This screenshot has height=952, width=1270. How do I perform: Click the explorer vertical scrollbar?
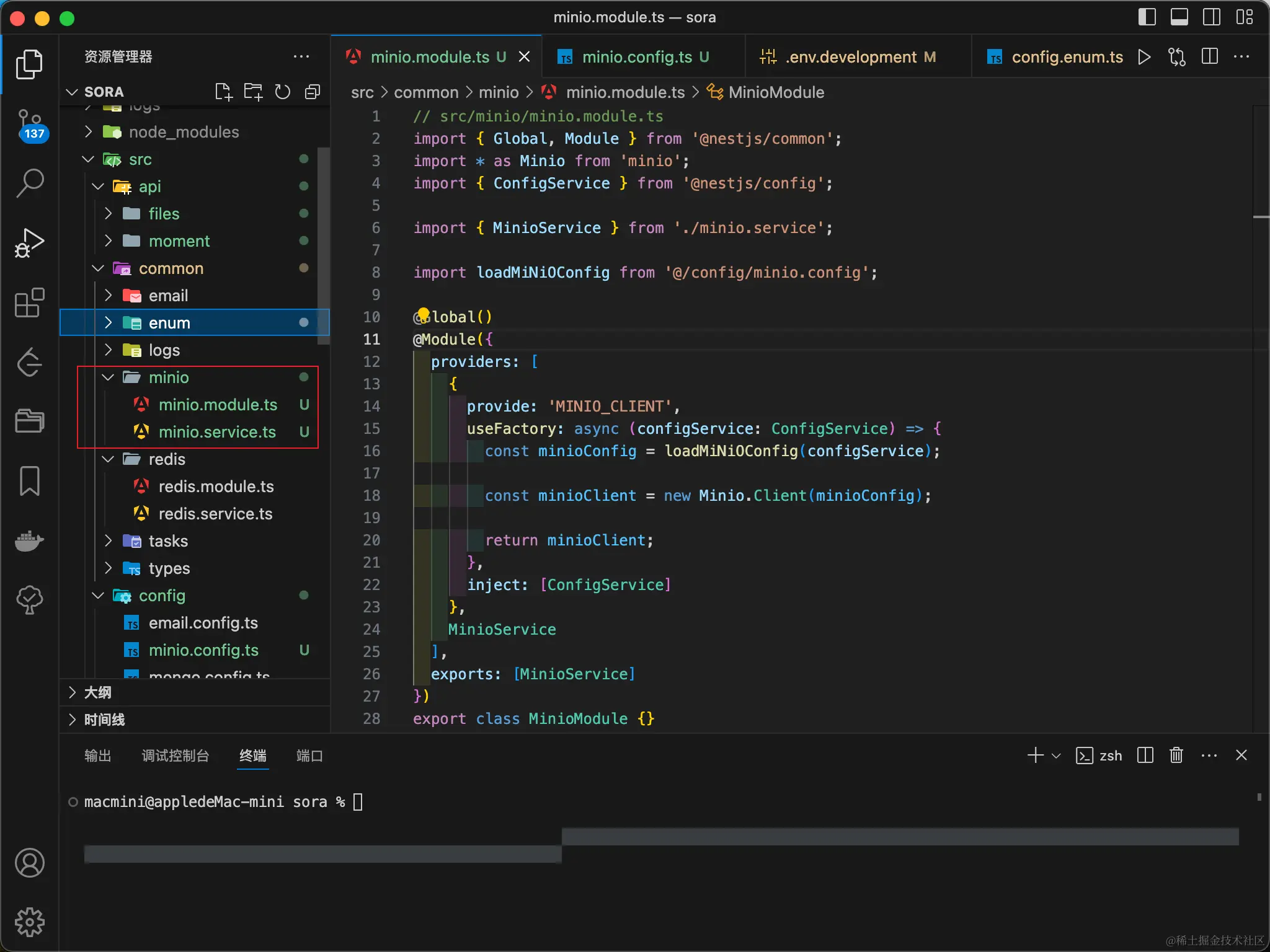[323, 245]
